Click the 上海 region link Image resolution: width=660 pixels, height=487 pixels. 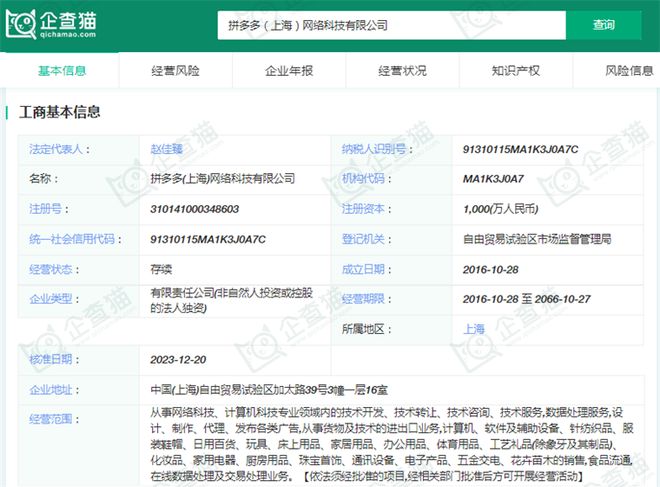tap(474, 329)
